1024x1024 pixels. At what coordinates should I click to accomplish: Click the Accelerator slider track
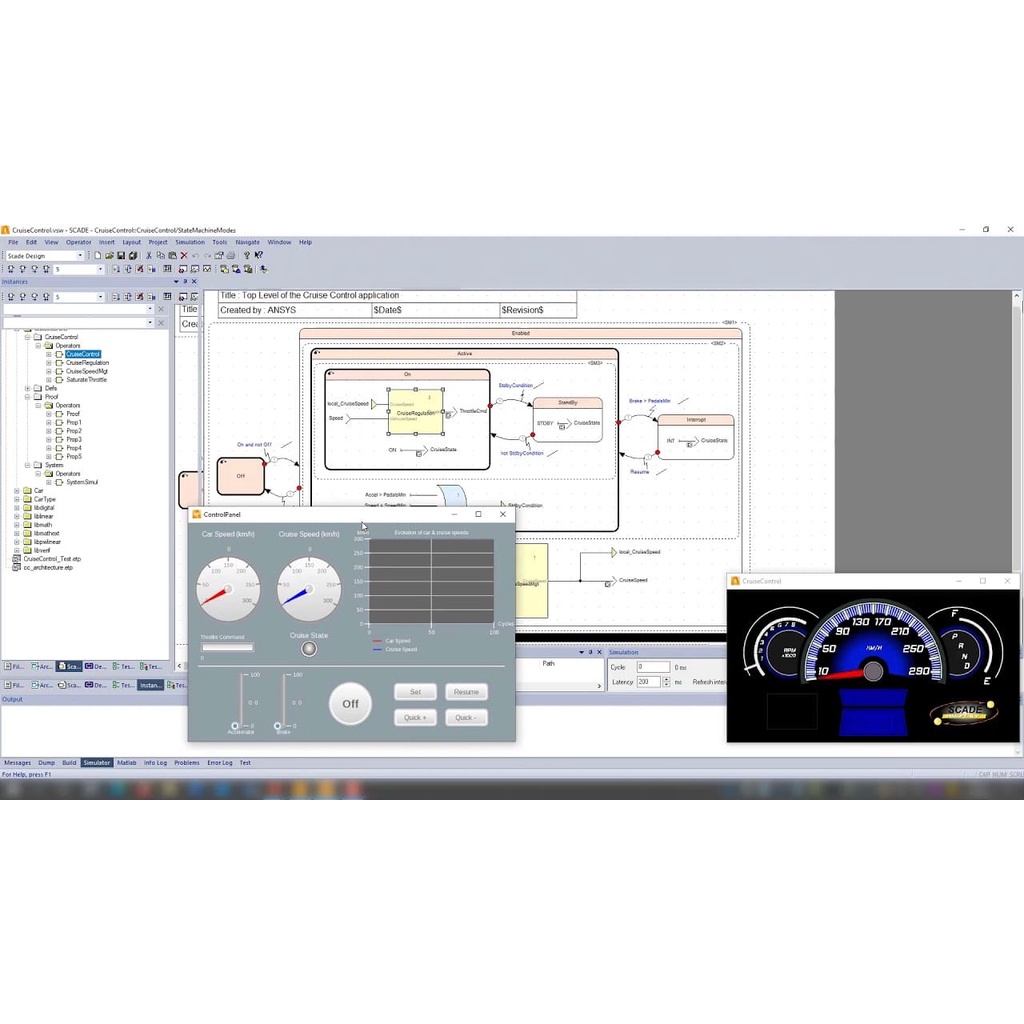coord(241,700)
